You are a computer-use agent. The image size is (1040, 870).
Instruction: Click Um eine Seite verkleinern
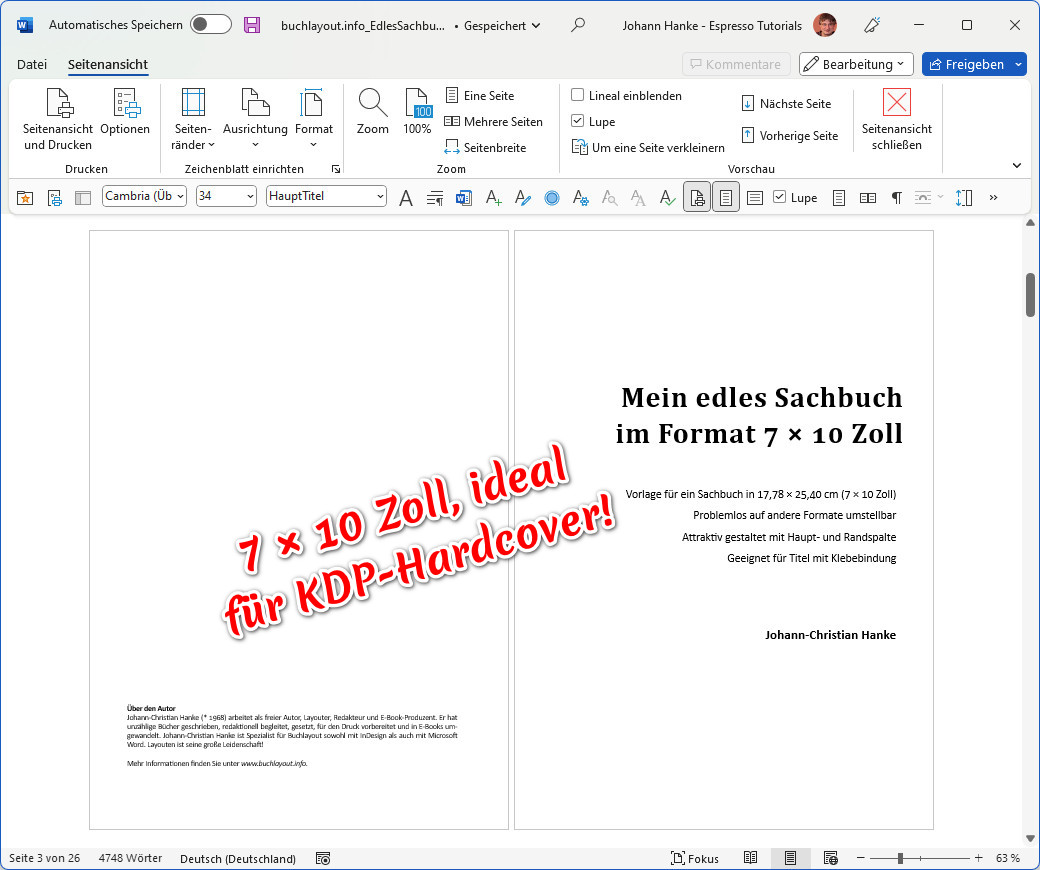pos(648,147)
